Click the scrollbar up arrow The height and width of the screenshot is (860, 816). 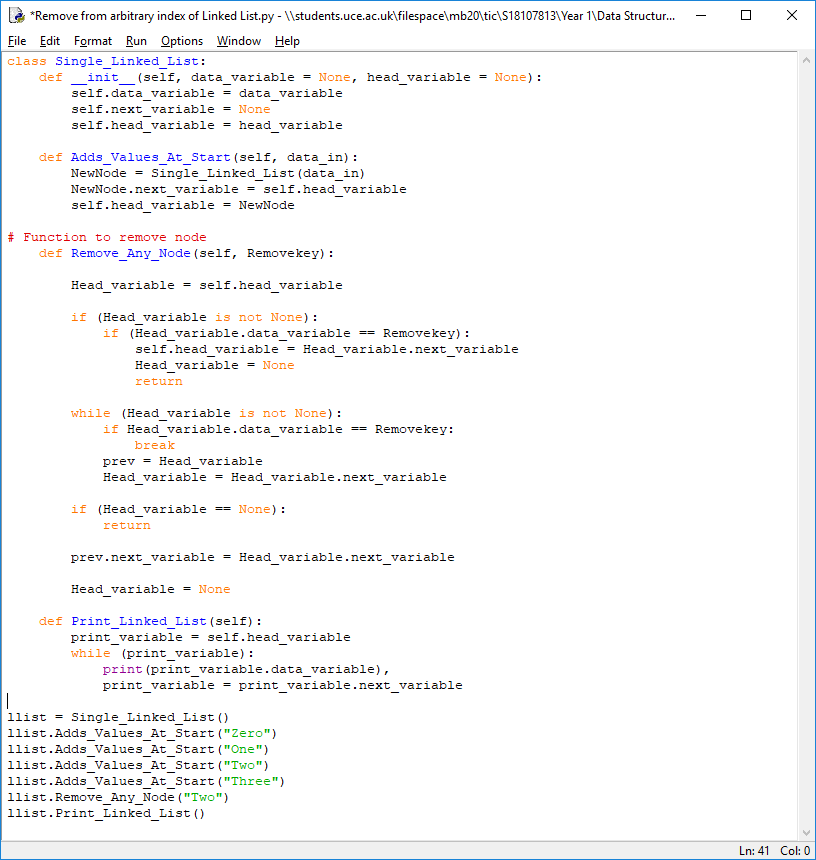806,60
